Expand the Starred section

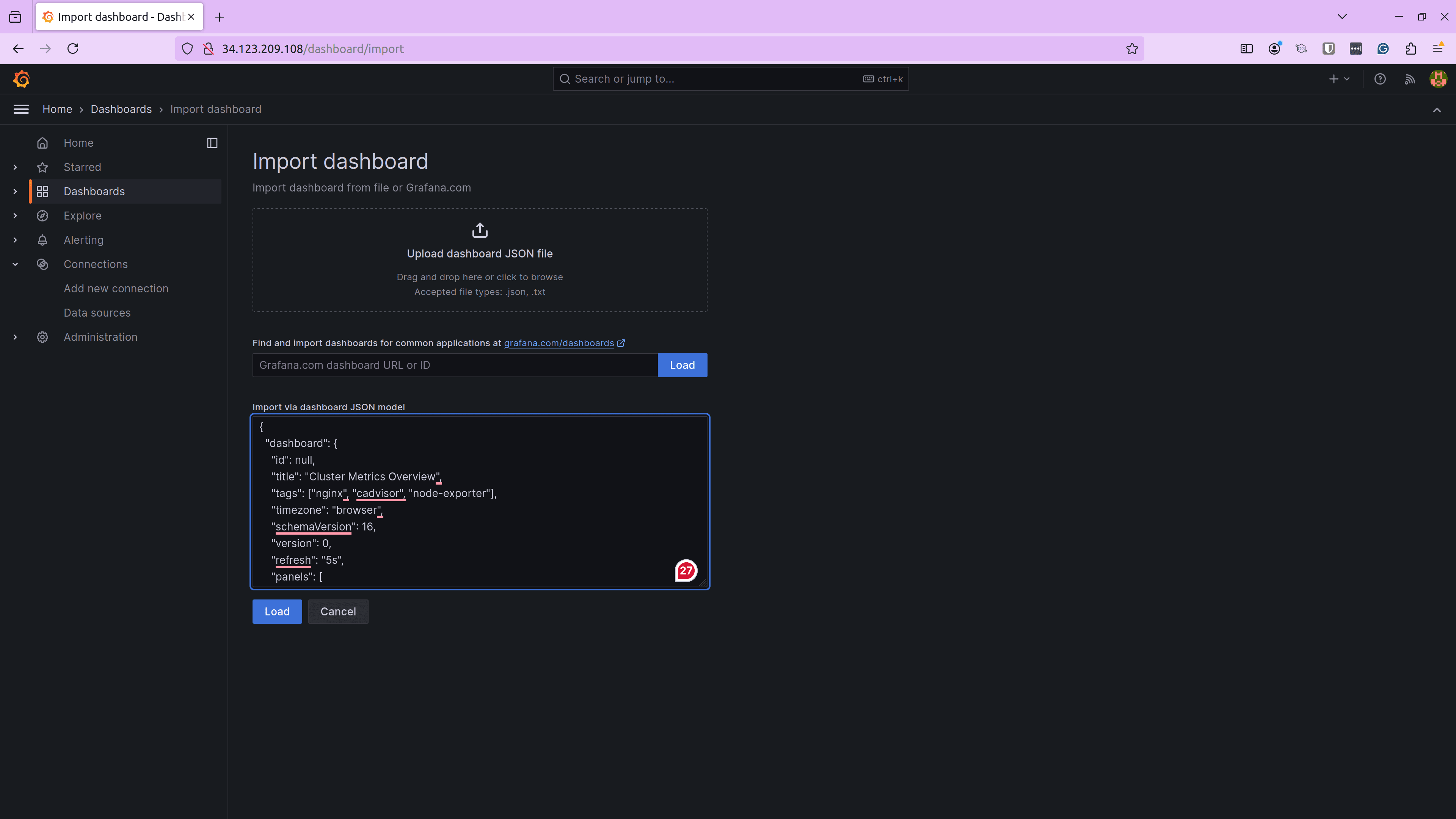click(x=15, y=167)
